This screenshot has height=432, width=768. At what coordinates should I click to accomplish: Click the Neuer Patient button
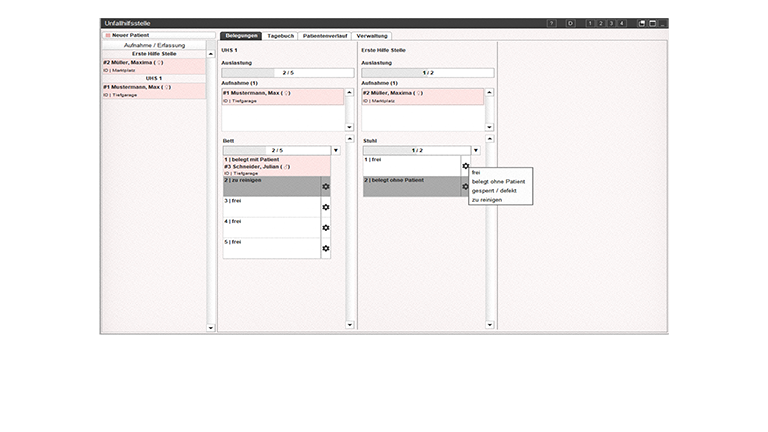[127, 35]
